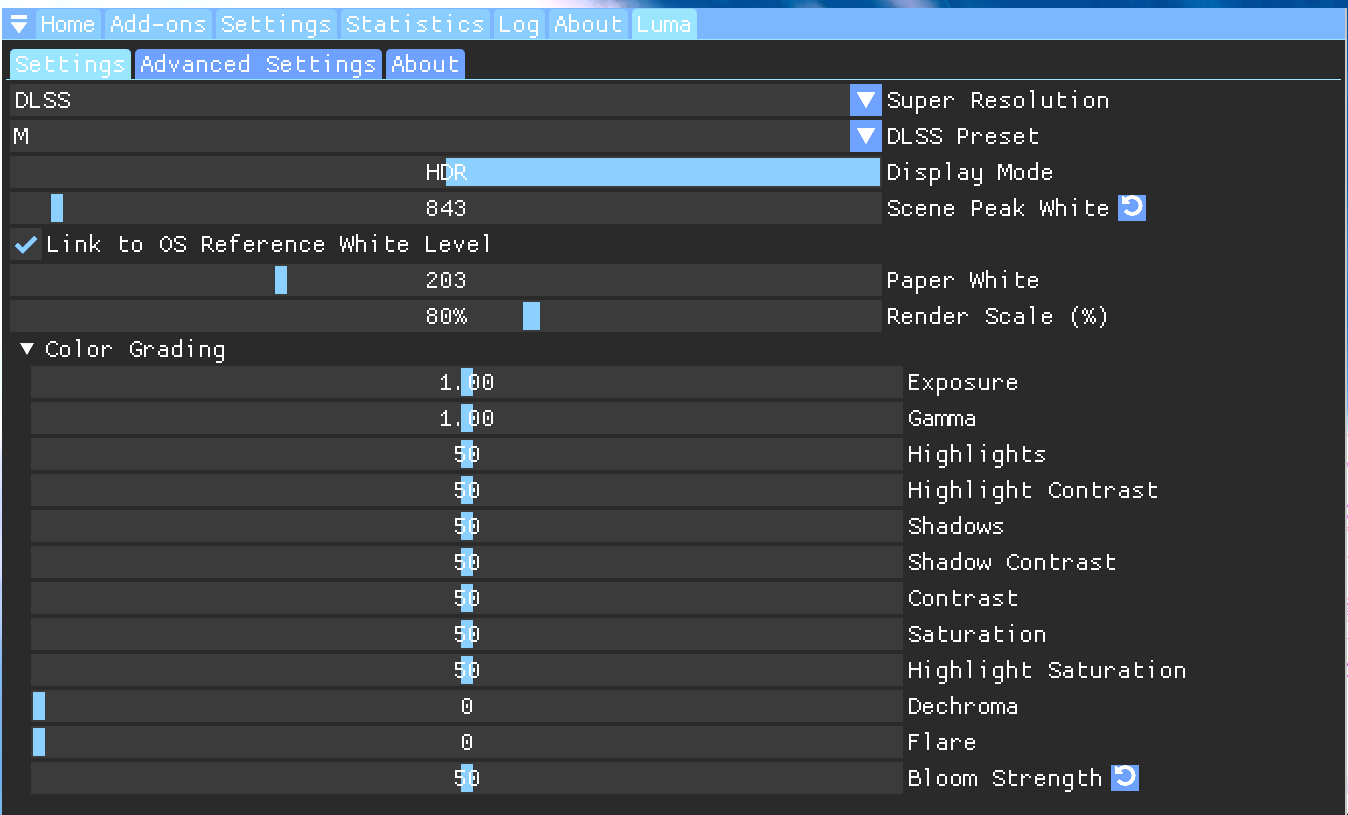The width and height of the screenshot is (1348, 815).
Task: Click the Highlight Saturation label
Action: click(1047, 670)
